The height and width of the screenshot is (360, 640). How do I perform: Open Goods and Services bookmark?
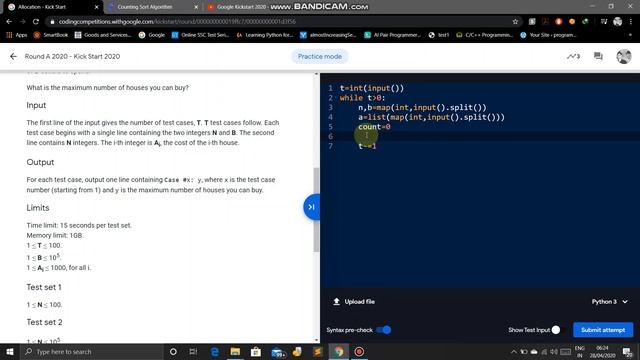pos(103,35)
